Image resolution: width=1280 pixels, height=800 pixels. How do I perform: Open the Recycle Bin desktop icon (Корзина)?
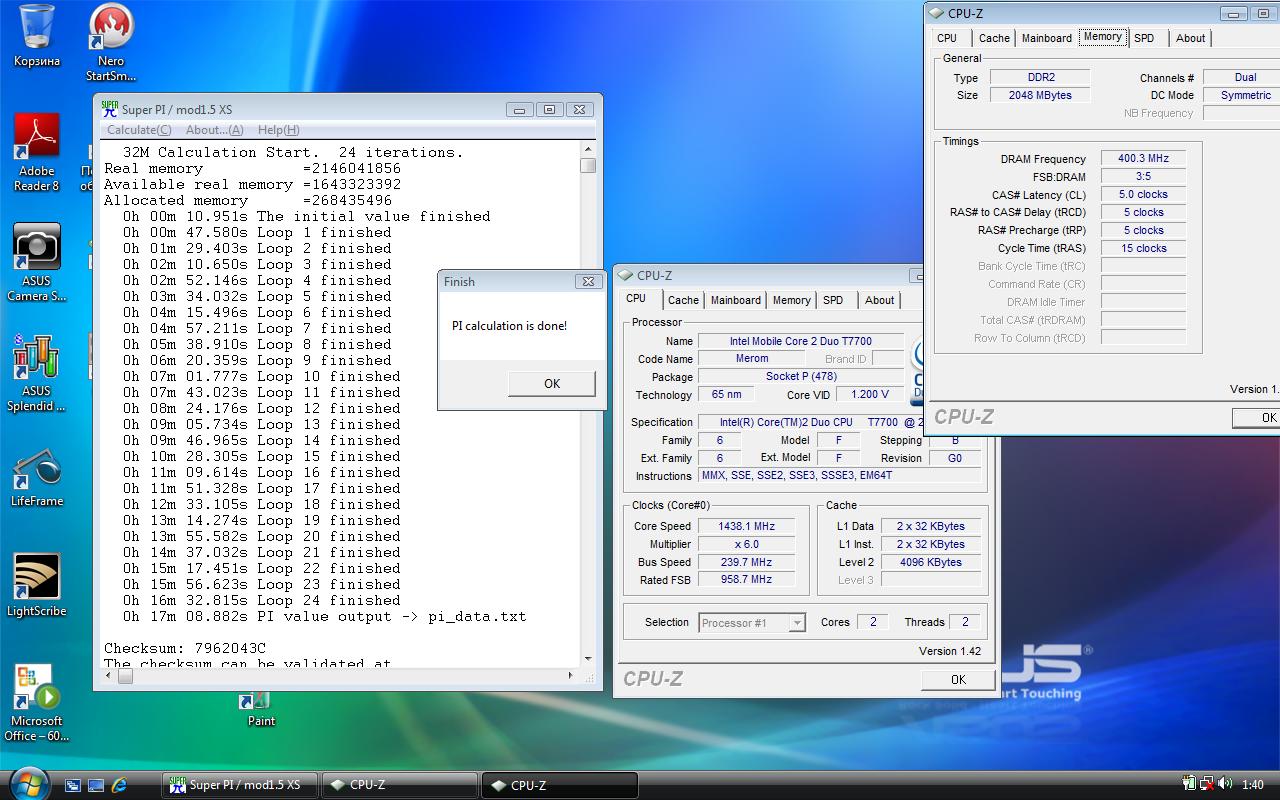tap(37, 35)
